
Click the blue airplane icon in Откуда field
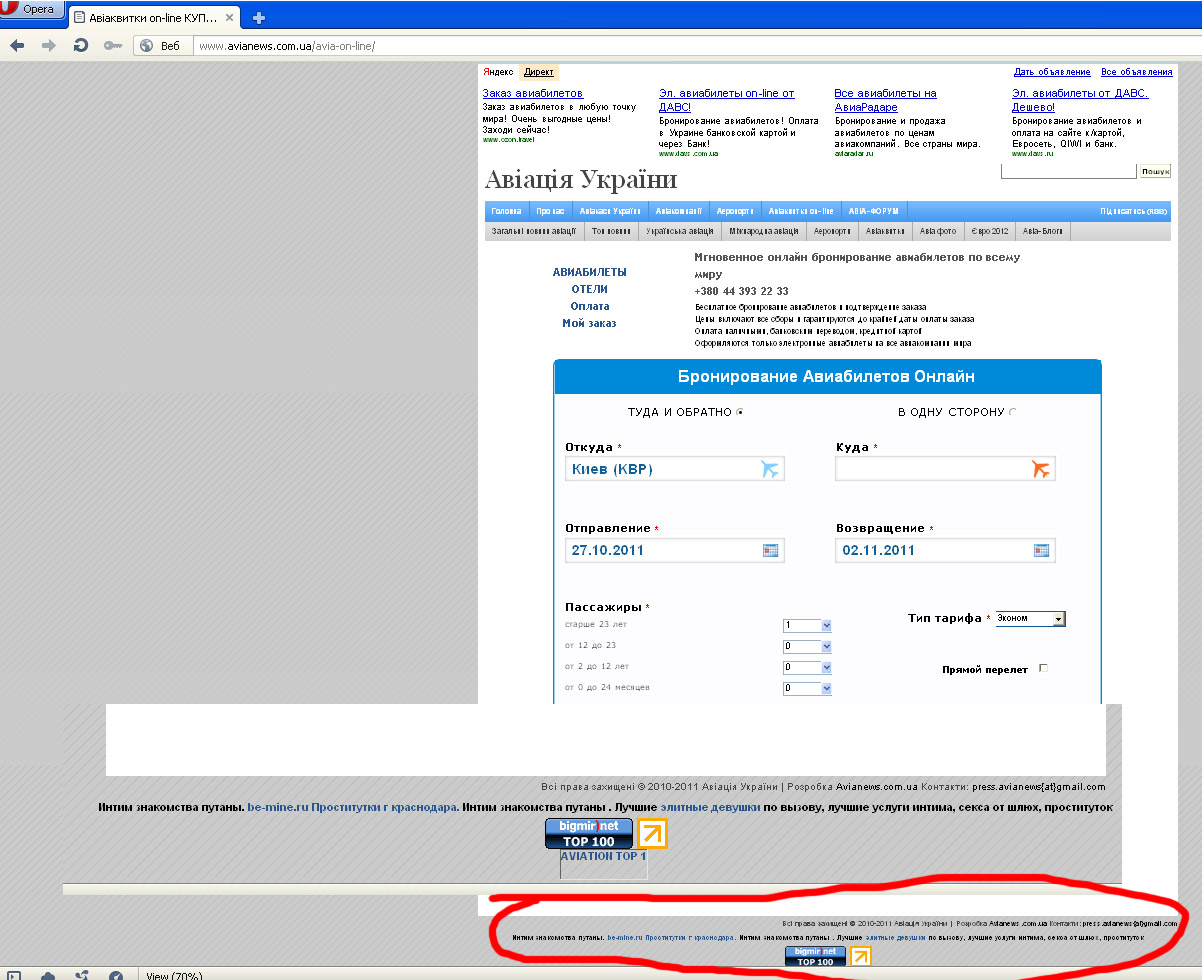coord(769,469)
